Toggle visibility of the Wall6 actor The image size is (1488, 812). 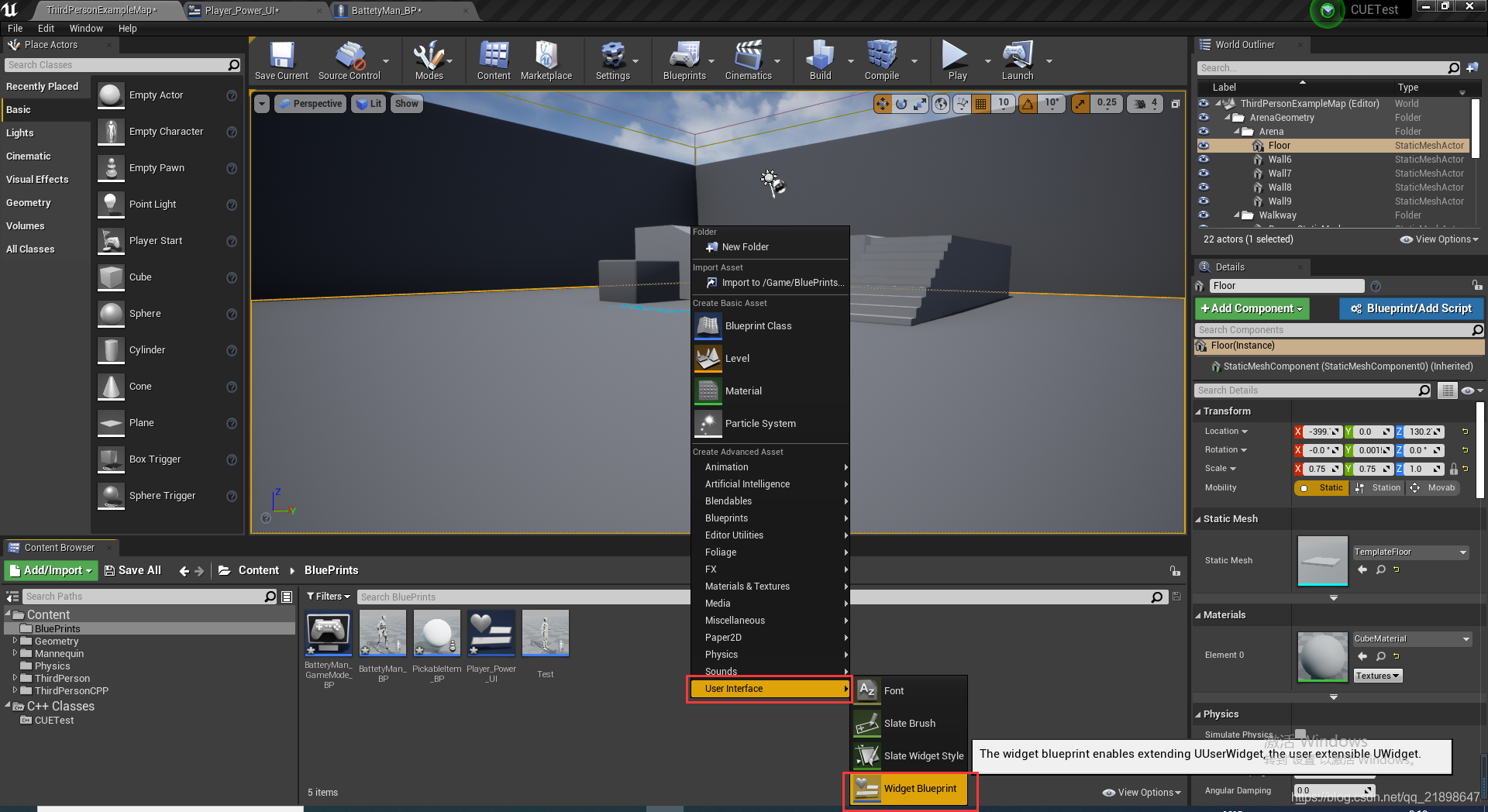coord(1204,160)
